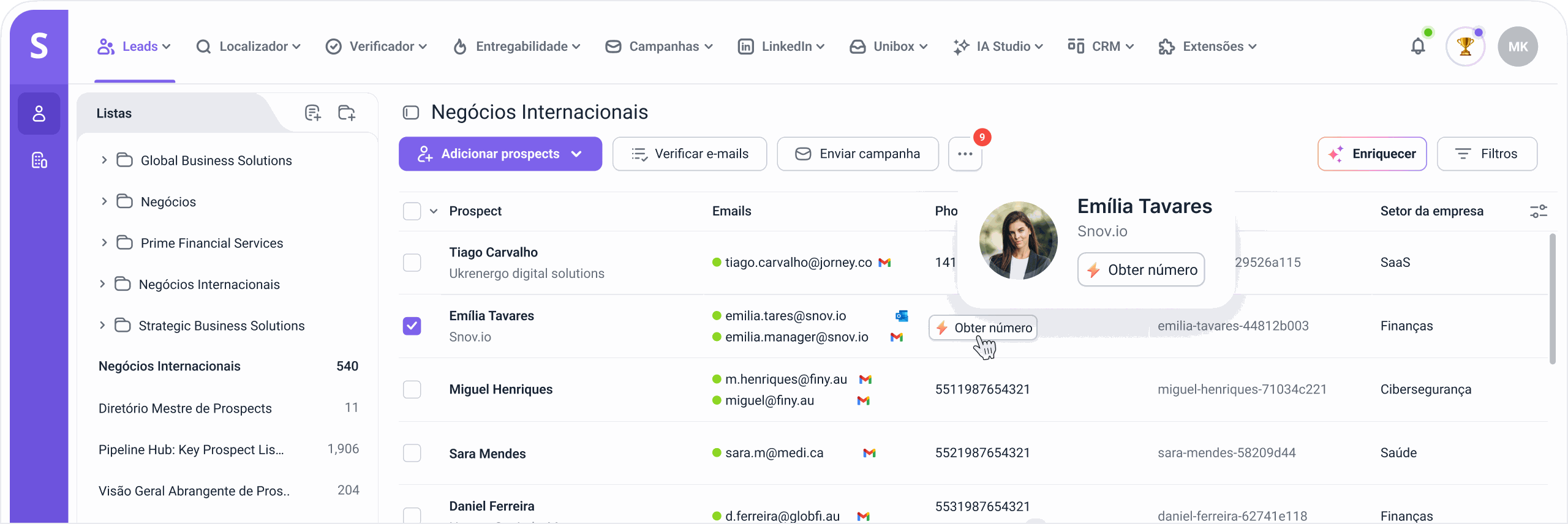Click Verificar e-mails button

point(690,154)
